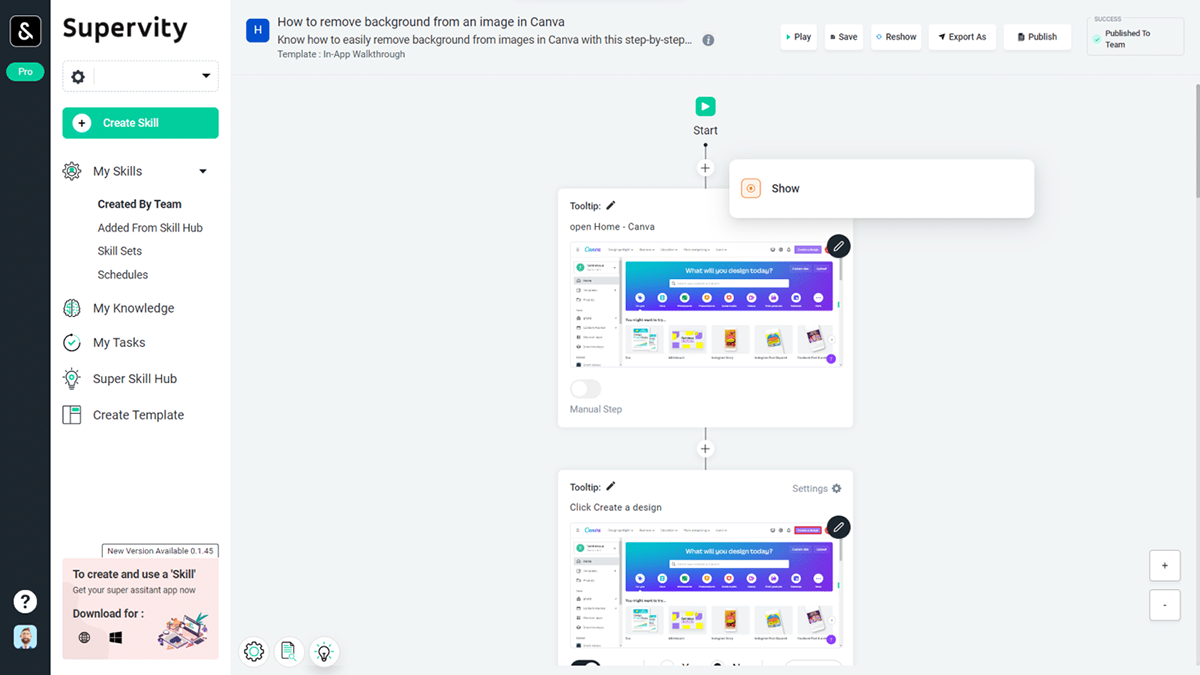Click New Version Available 0.1.45 notice
Viewport: 1200px width, 675px height.
click(160, 551)
